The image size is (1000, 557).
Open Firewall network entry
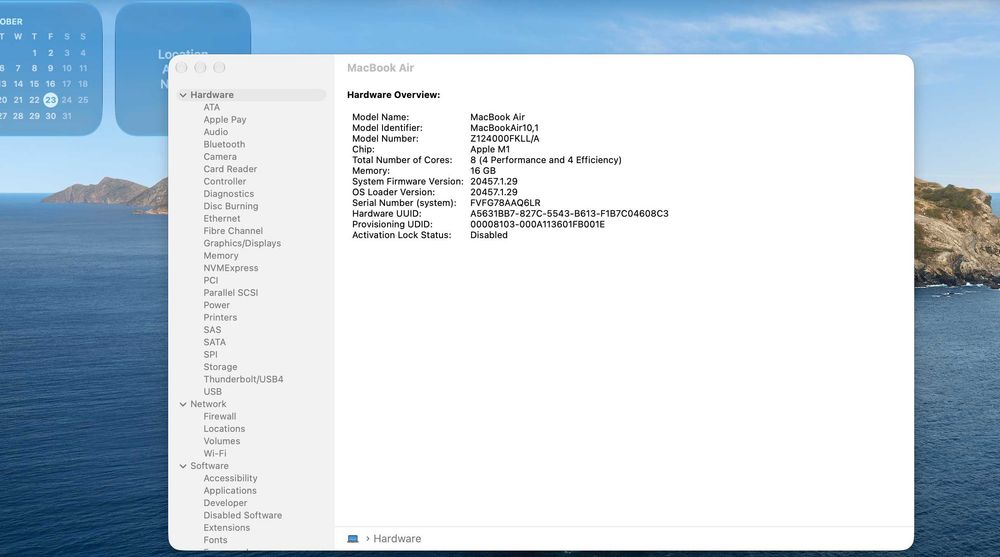[x=219, y=417]
